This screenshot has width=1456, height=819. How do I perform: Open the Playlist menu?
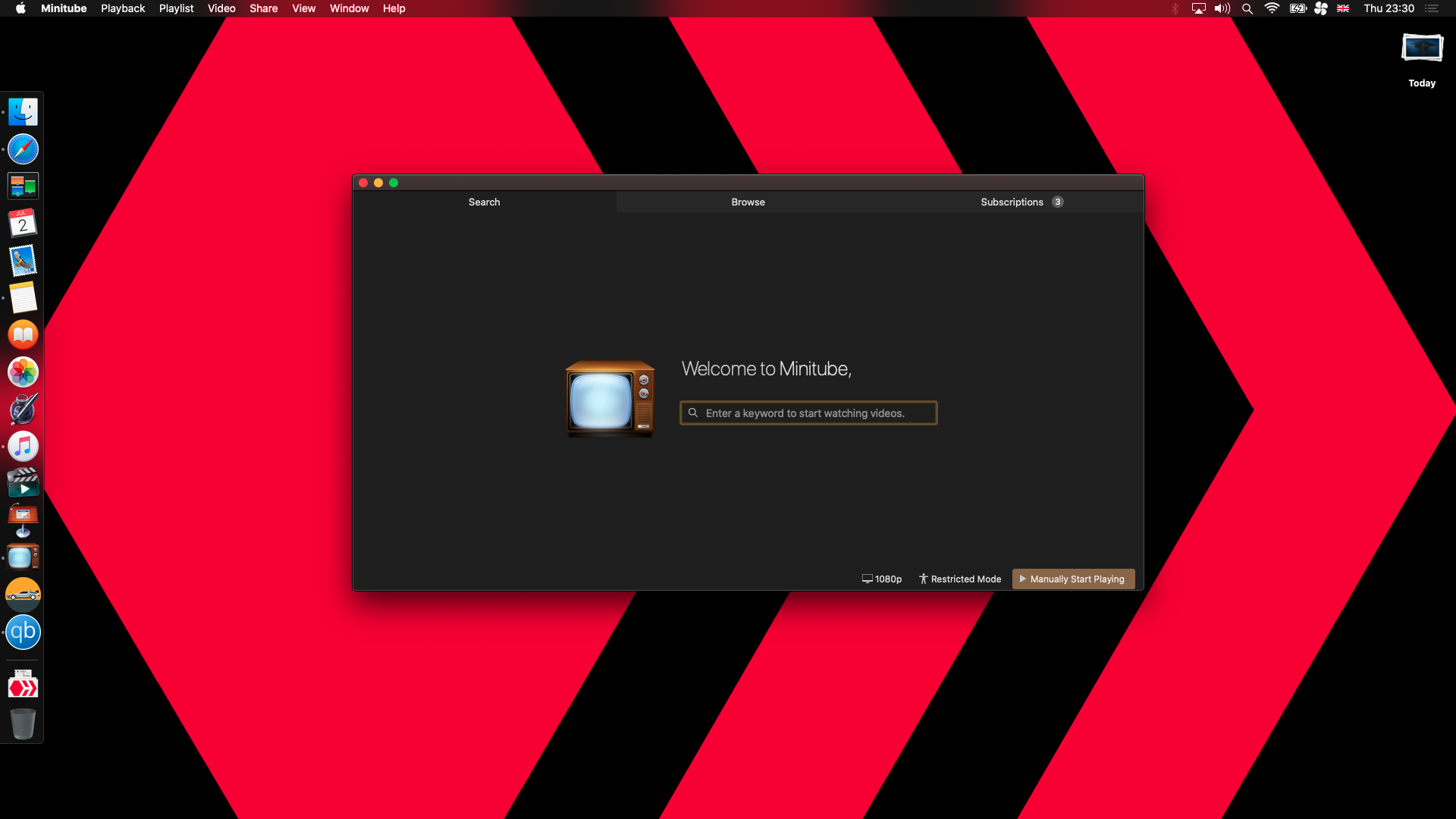(177, 8)
